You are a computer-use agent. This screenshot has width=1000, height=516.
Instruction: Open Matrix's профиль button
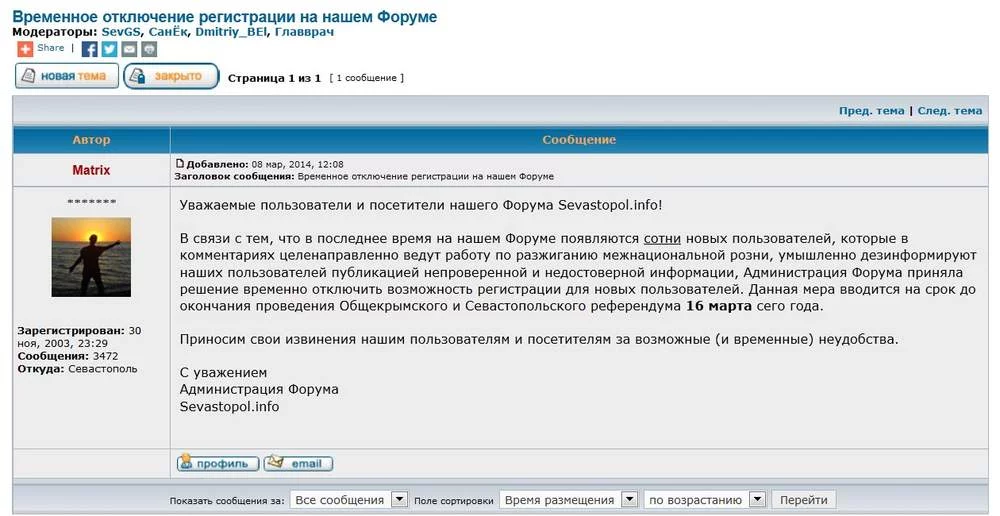coord(218,464)
